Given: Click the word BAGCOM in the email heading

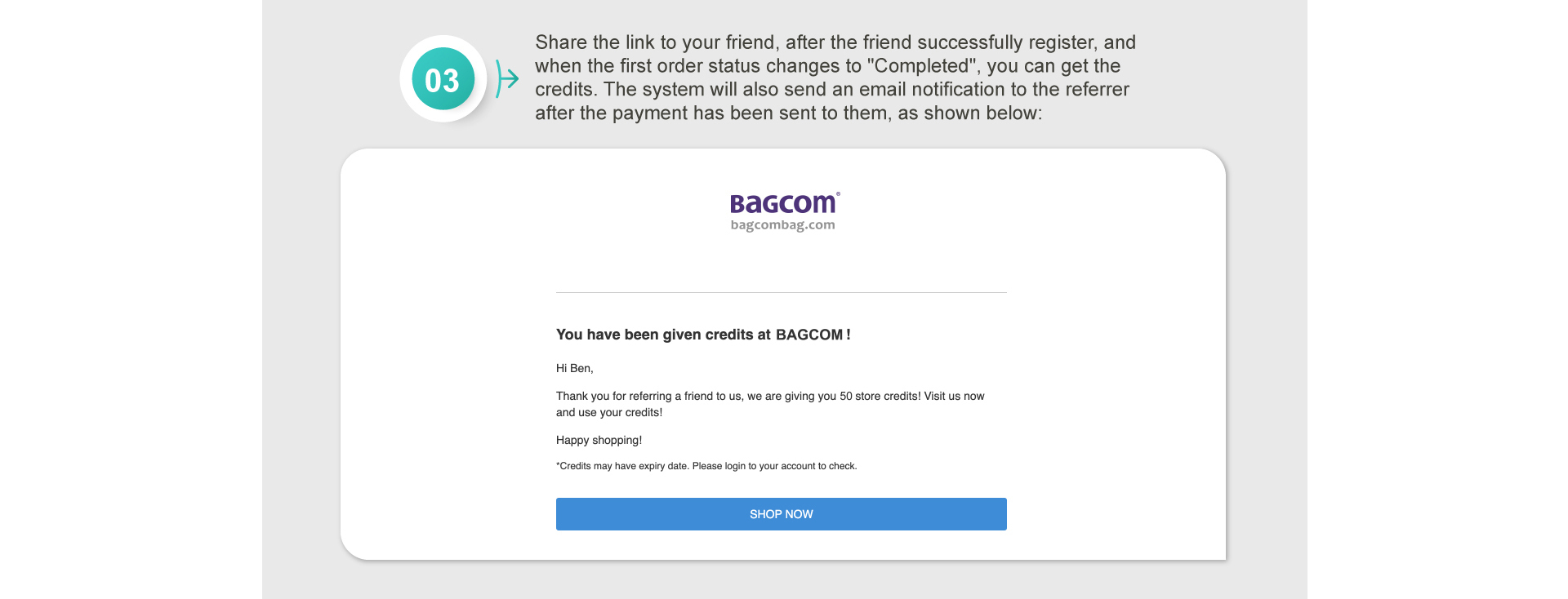Looking at the screenshot, I should (808, 335).
